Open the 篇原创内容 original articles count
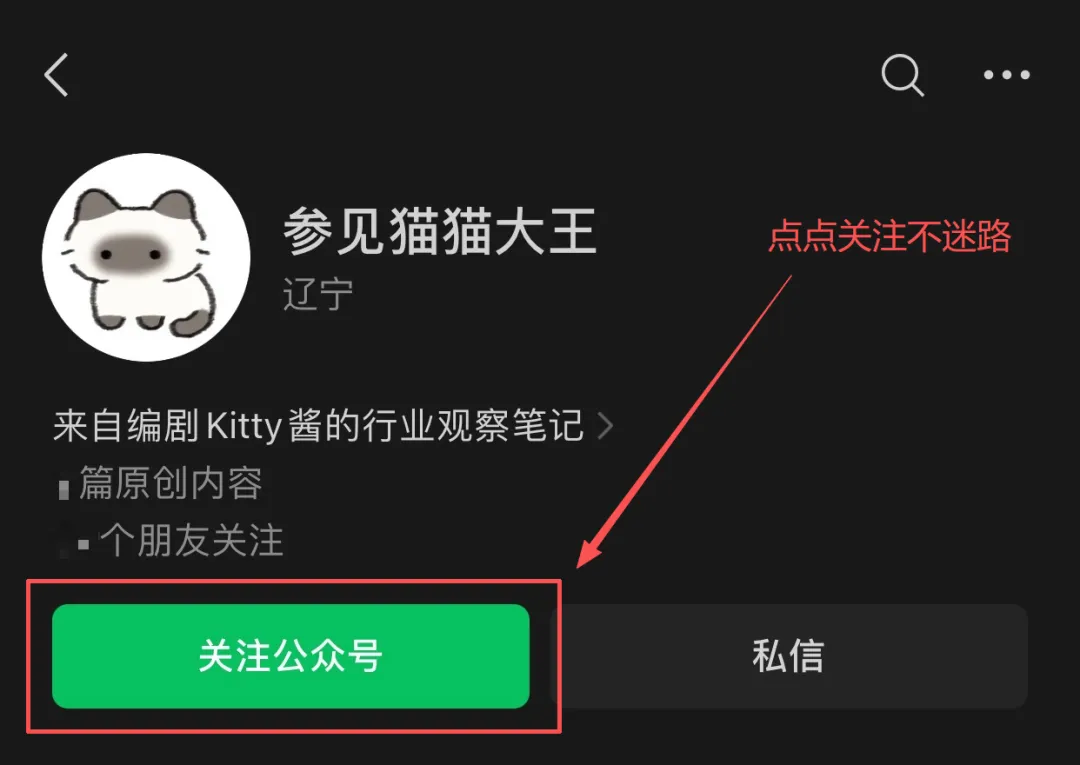The height and width of the screenshot is (765, 1080). click(x=170, y=483)
